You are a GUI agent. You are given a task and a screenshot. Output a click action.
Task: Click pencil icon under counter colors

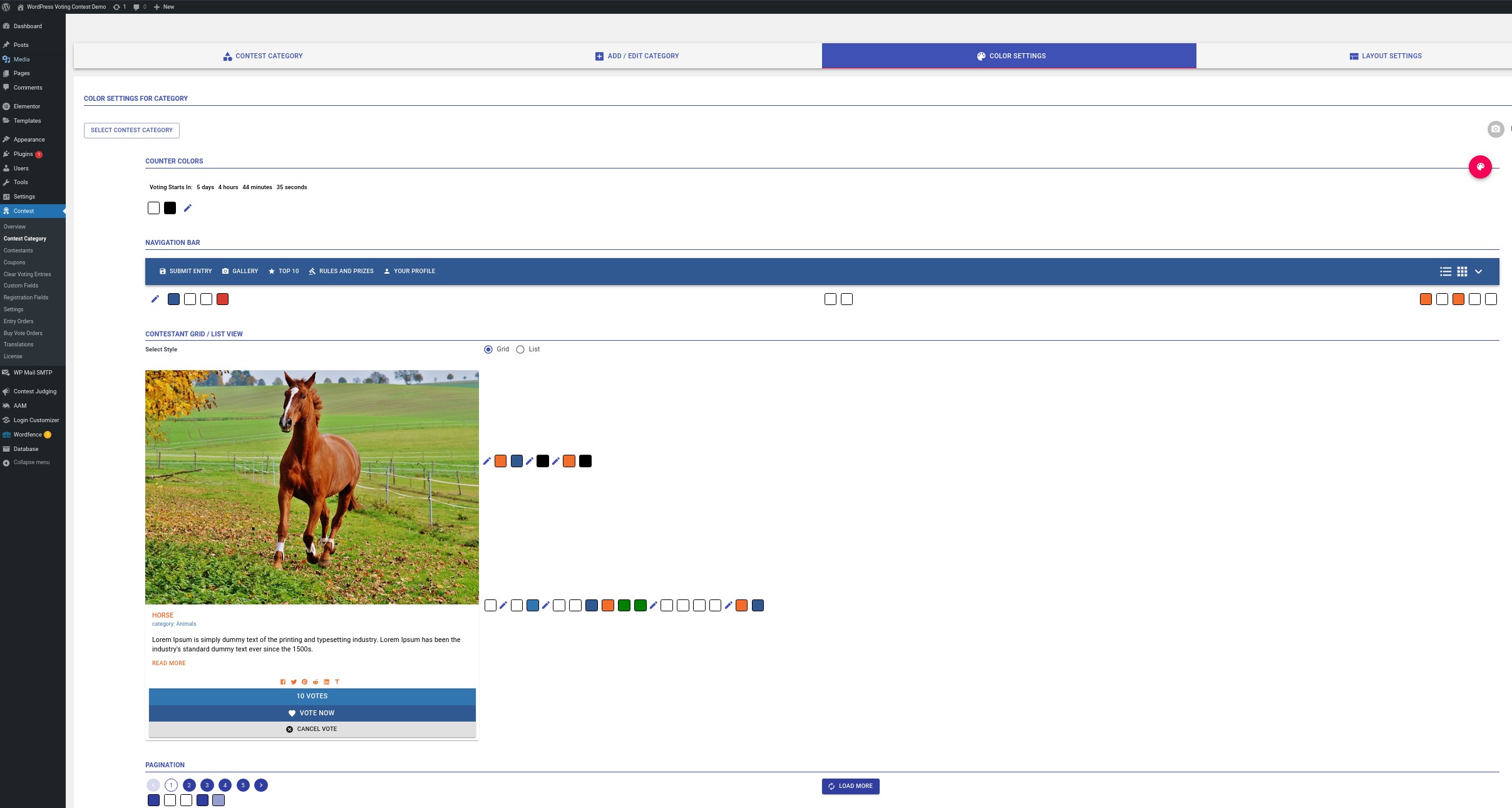pos(188,208)
